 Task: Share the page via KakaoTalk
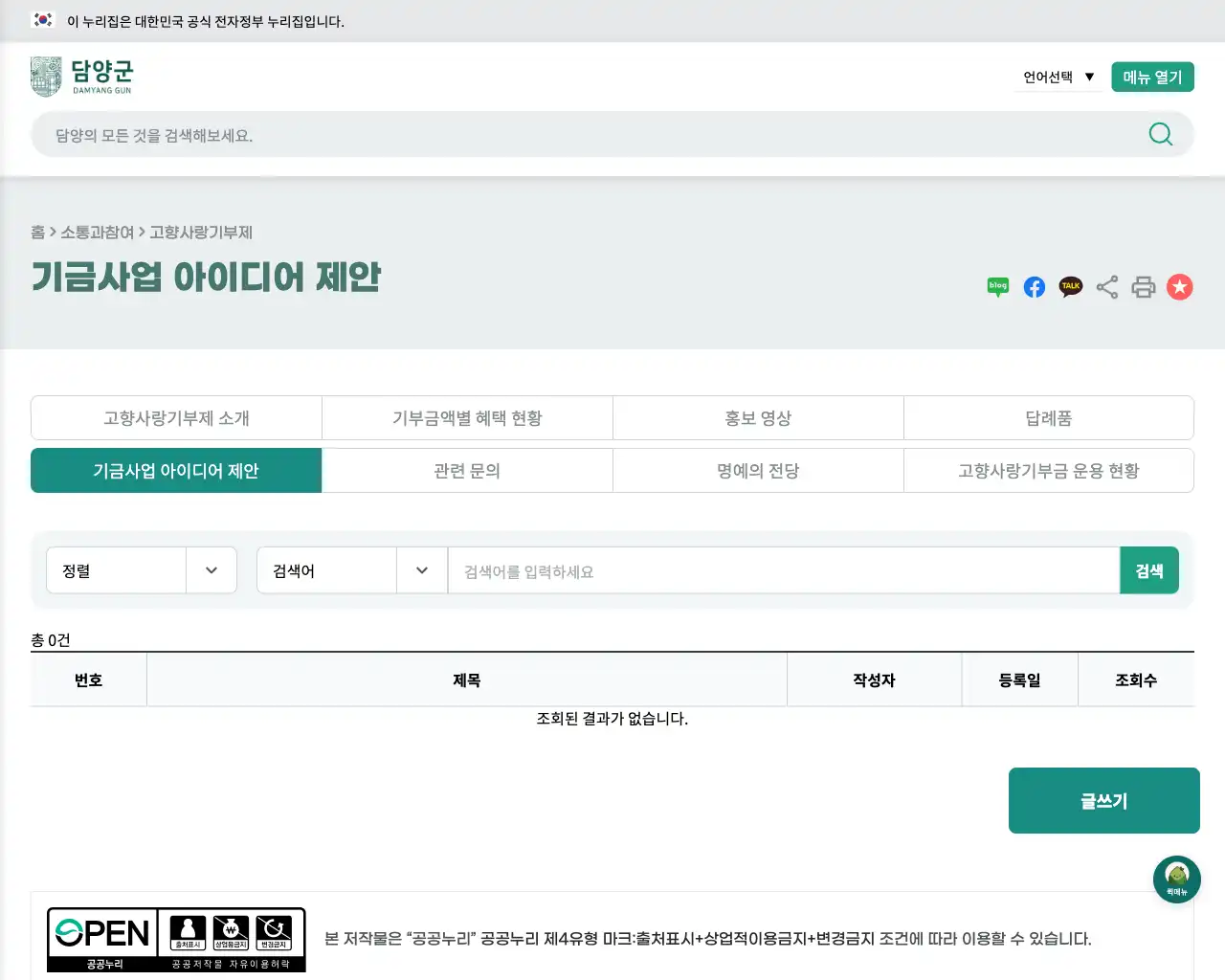click(x=1070, y=286)
